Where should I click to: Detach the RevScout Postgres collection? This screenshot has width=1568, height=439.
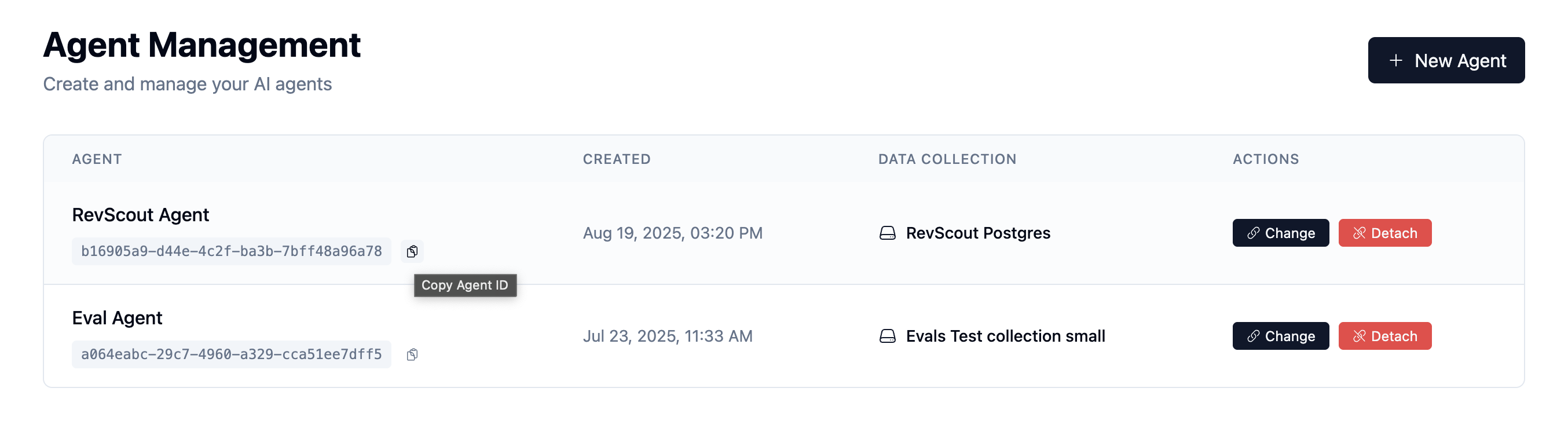point(1384,233)
